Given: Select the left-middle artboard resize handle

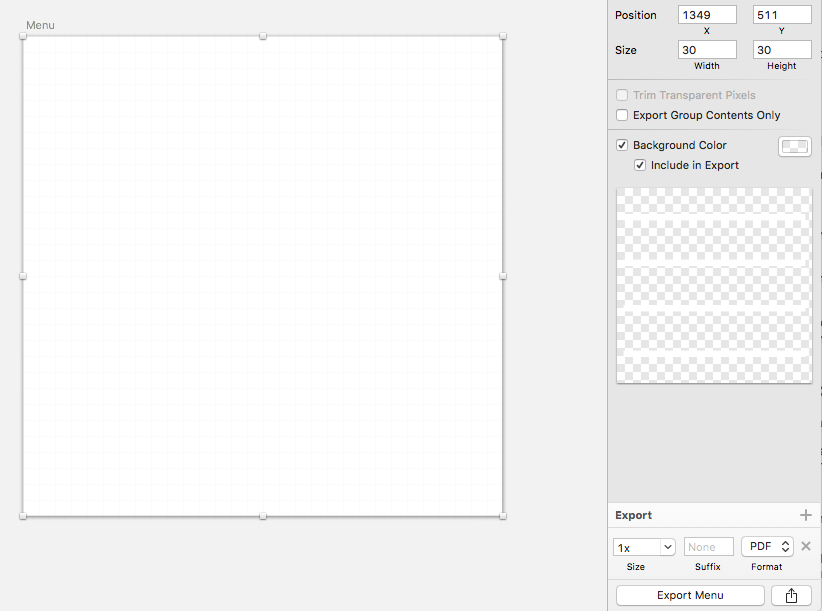Looking at the screenshot, I should 23,276.
